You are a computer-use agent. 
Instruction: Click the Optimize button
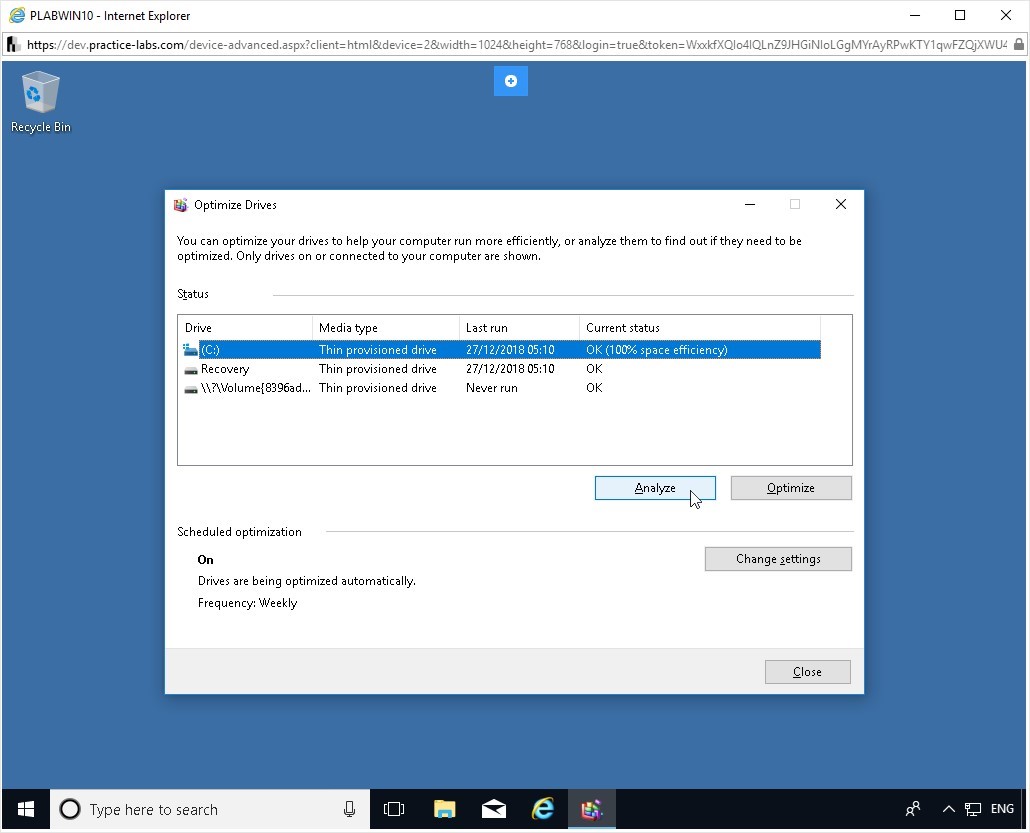point(791,488)
